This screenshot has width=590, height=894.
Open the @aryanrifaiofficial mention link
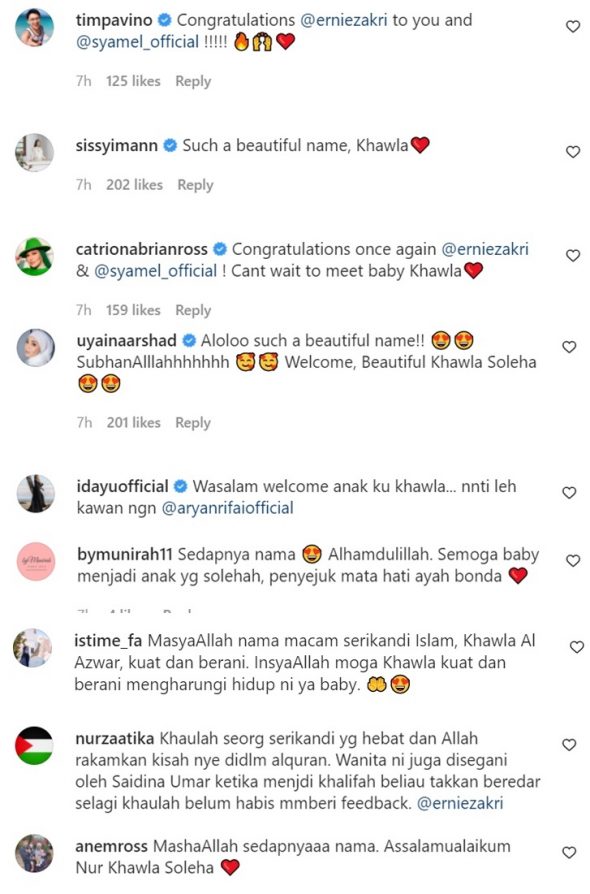click(227, 508)
